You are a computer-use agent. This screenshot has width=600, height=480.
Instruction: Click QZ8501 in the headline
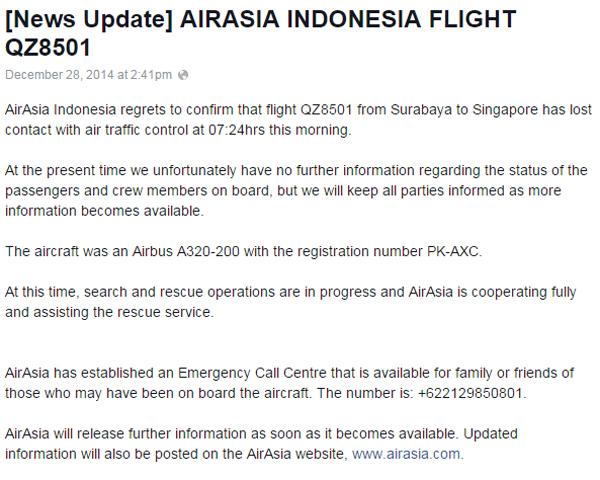pos(48,48)
